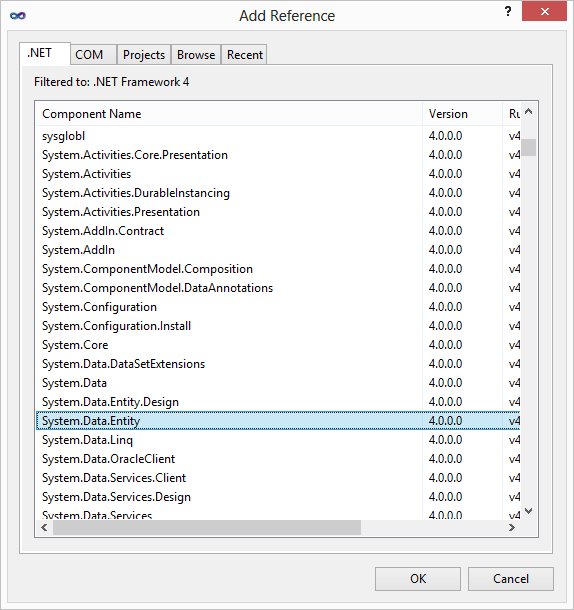Click the question mark help icon
This screenshot has height=610, width=574.
pos(508,12)
